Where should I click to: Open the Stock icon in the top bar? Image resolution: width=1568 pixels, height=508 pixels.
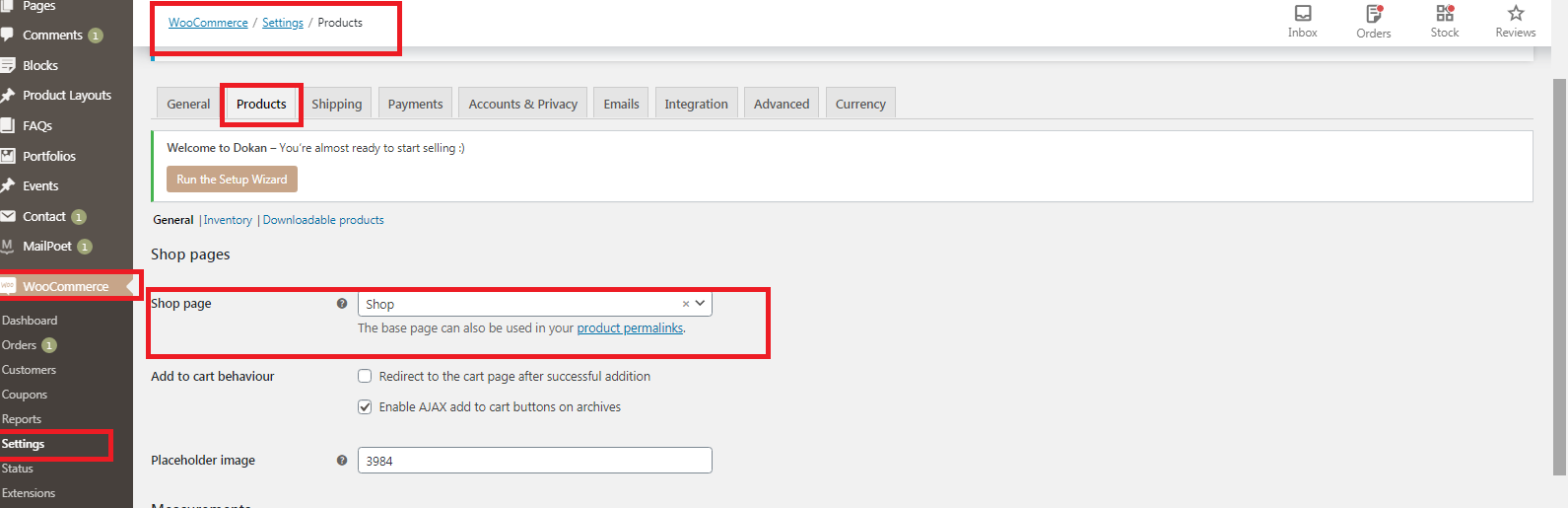coord(1445,13)
